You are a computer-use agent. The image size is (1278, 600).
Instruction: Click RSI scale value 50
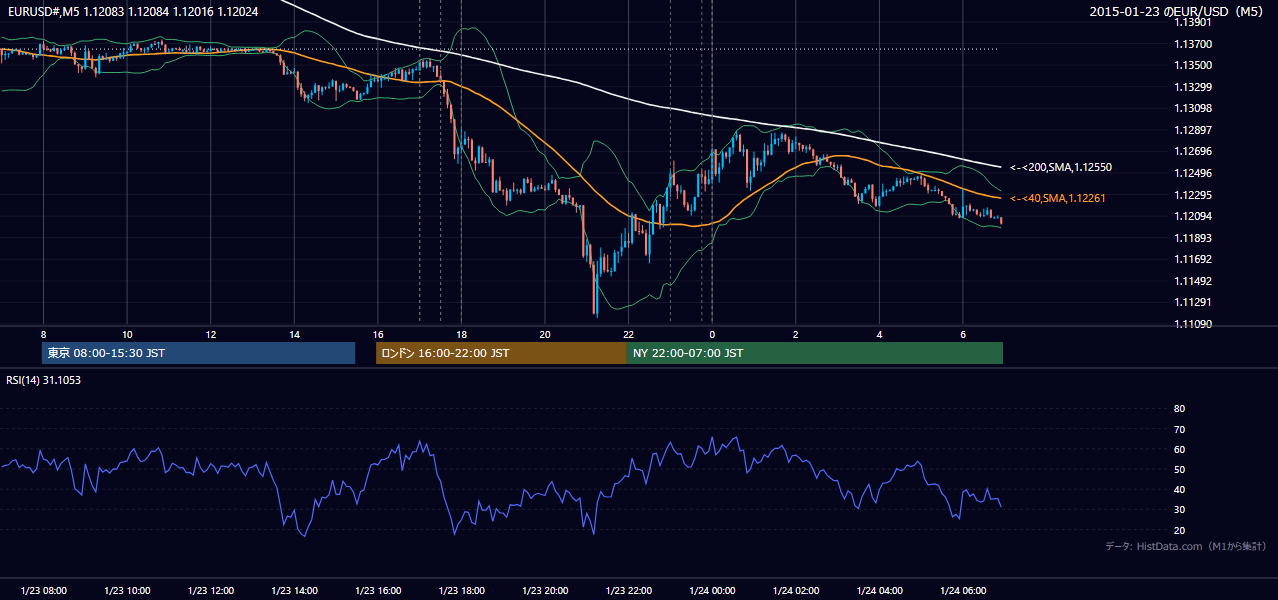[x=1179, y=469]
